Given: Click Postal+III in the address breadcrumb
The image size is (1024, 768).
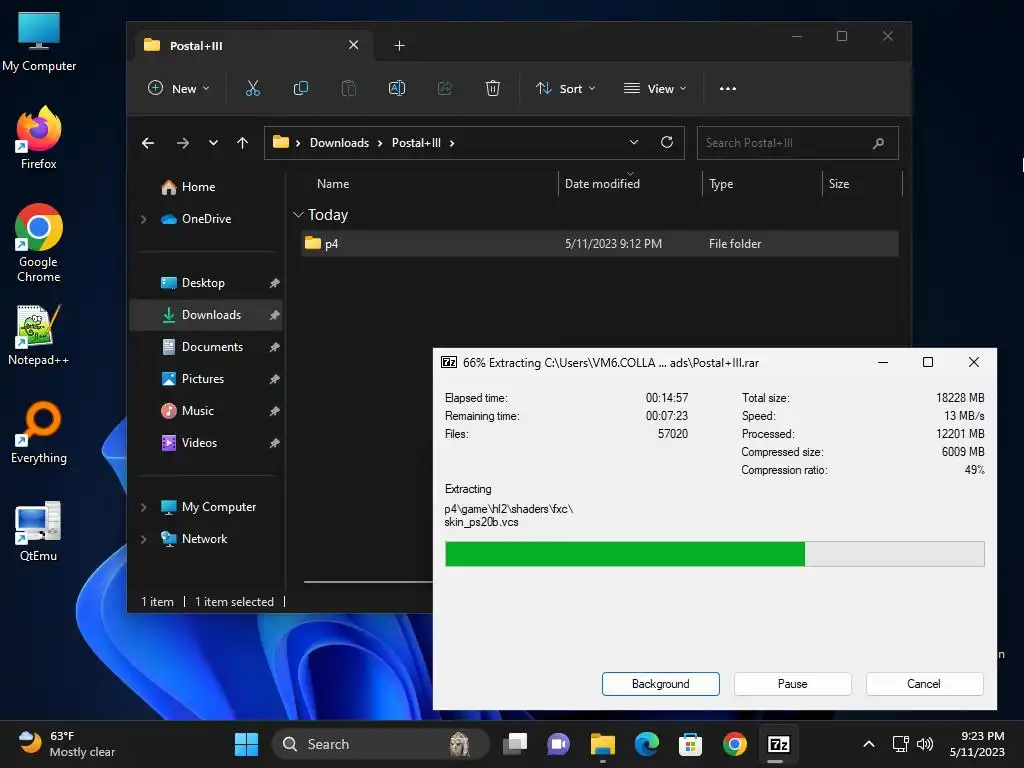Looking at the screenshot, I should 416,143.
